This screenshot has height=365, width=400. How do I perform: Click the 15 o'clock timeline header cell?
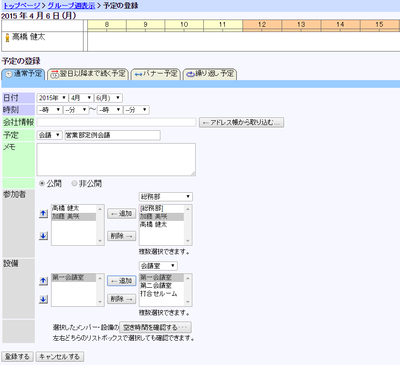click(x=380, y=25)
